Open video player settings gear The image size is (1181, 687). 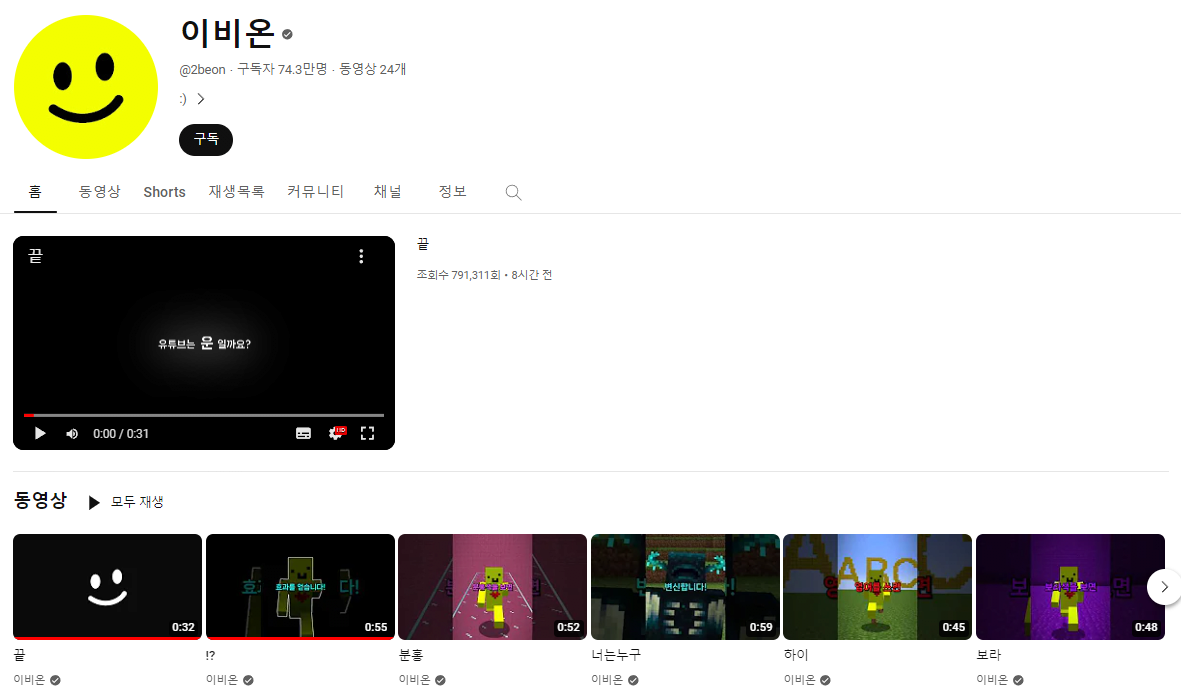(x=337, y=432)
